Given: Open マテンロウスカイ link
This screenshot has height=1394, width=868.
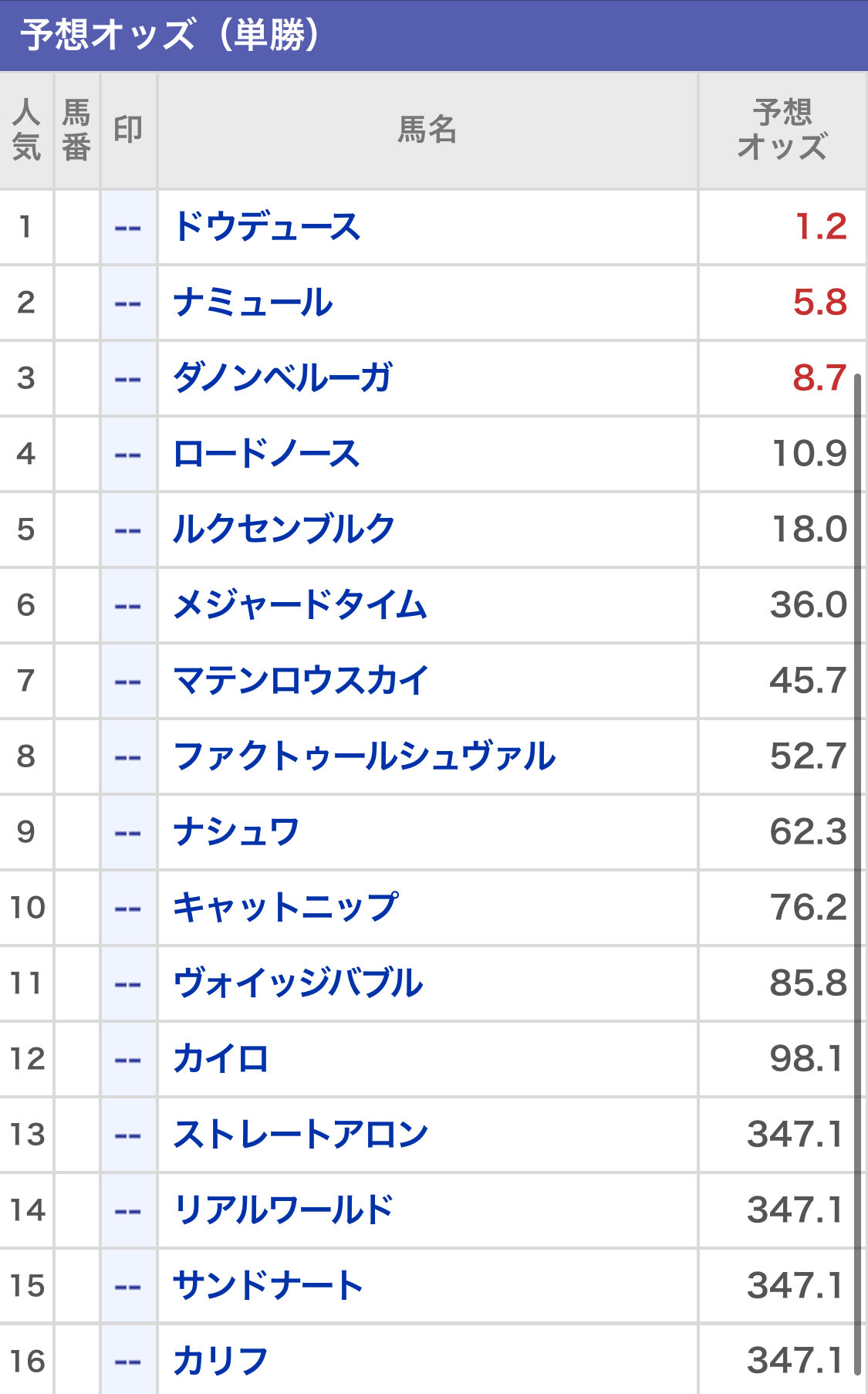Looking at the screenshot, I should (300, 681).
